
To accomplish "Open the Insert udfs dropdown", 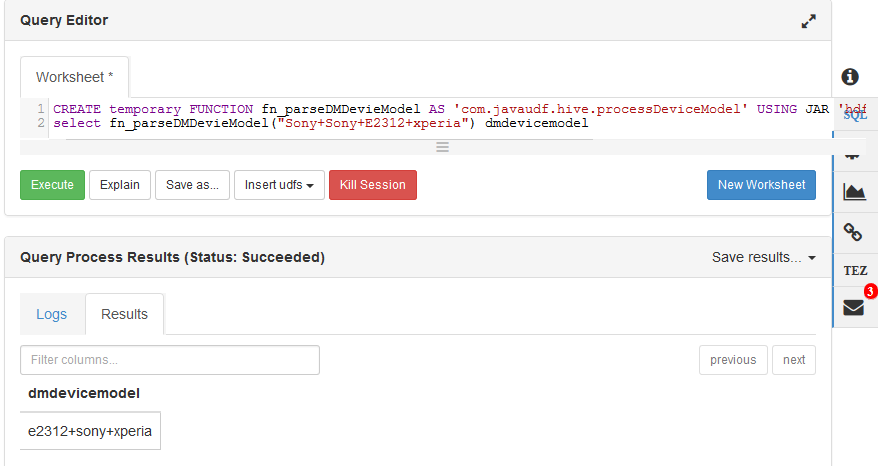I will coord(279,185).
